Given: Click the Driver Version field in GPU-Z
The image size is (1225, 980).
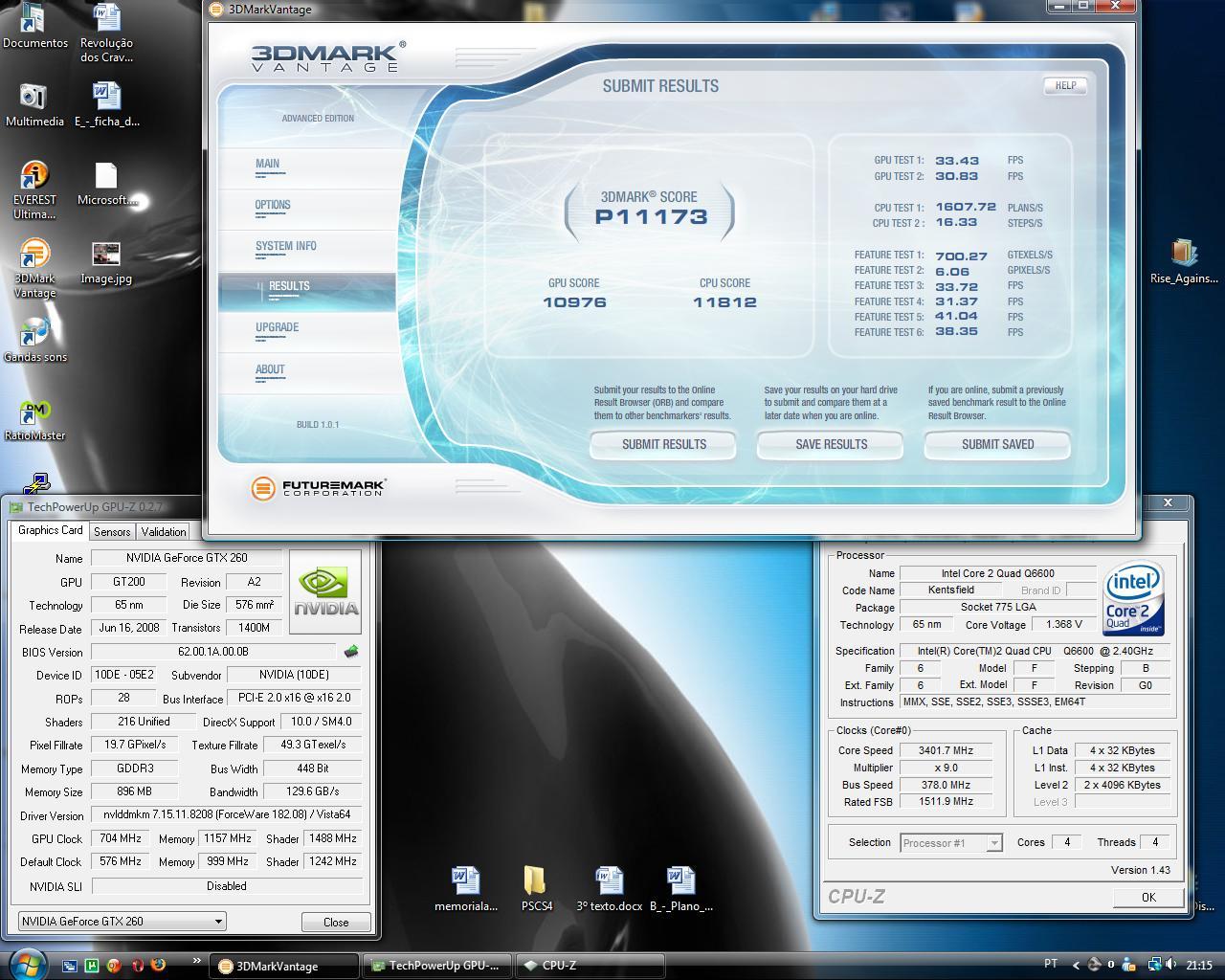Looking at the screenshot, I should (x=227, y=815).
